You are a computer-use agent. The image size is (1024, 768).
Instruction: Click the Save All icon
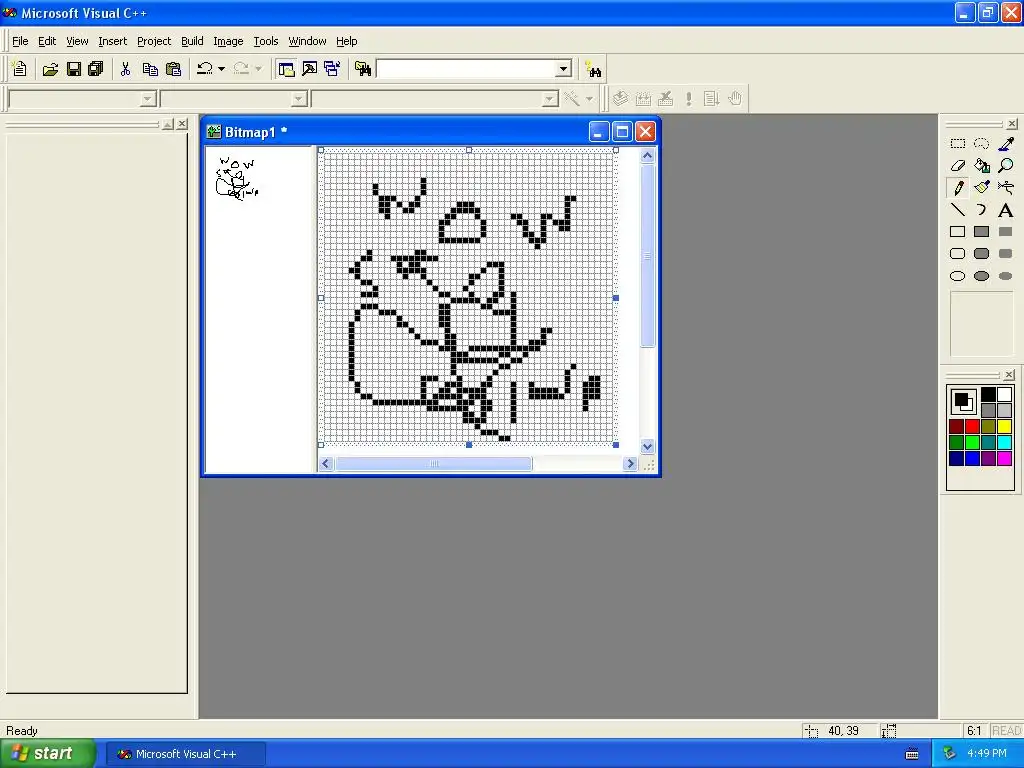point(96,69)
